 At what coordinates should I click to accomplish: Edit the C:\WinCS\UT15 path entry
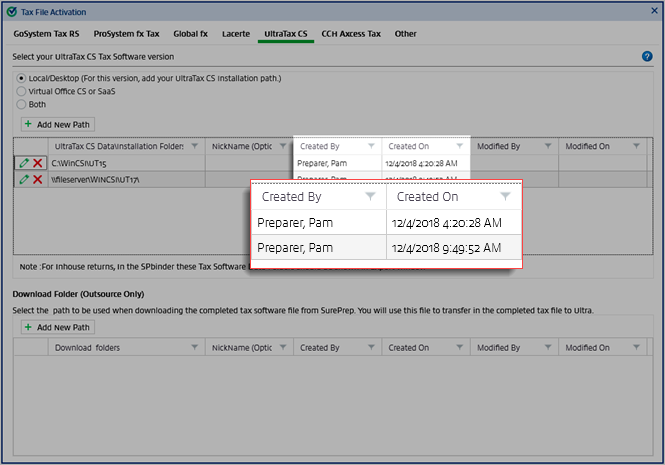[24, 163]
